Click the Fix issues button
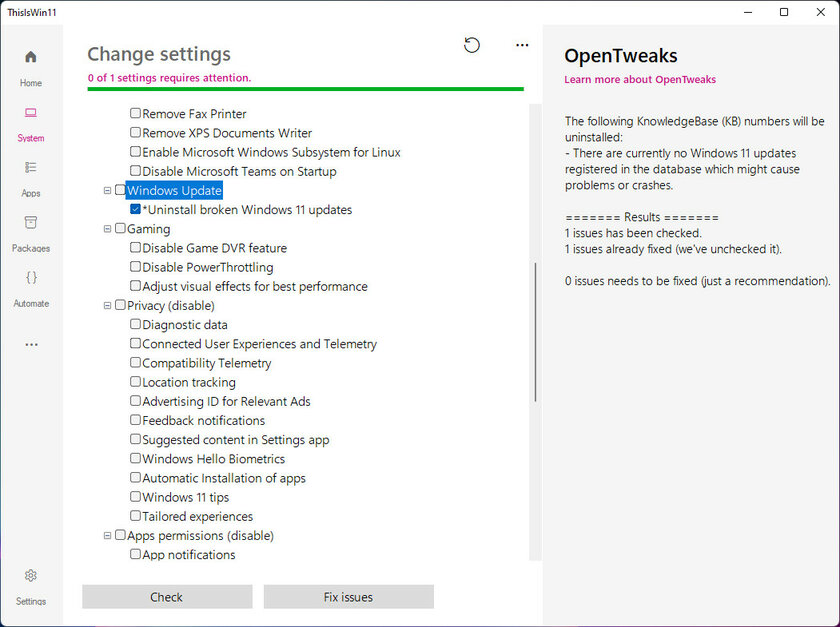 [348, 596]
